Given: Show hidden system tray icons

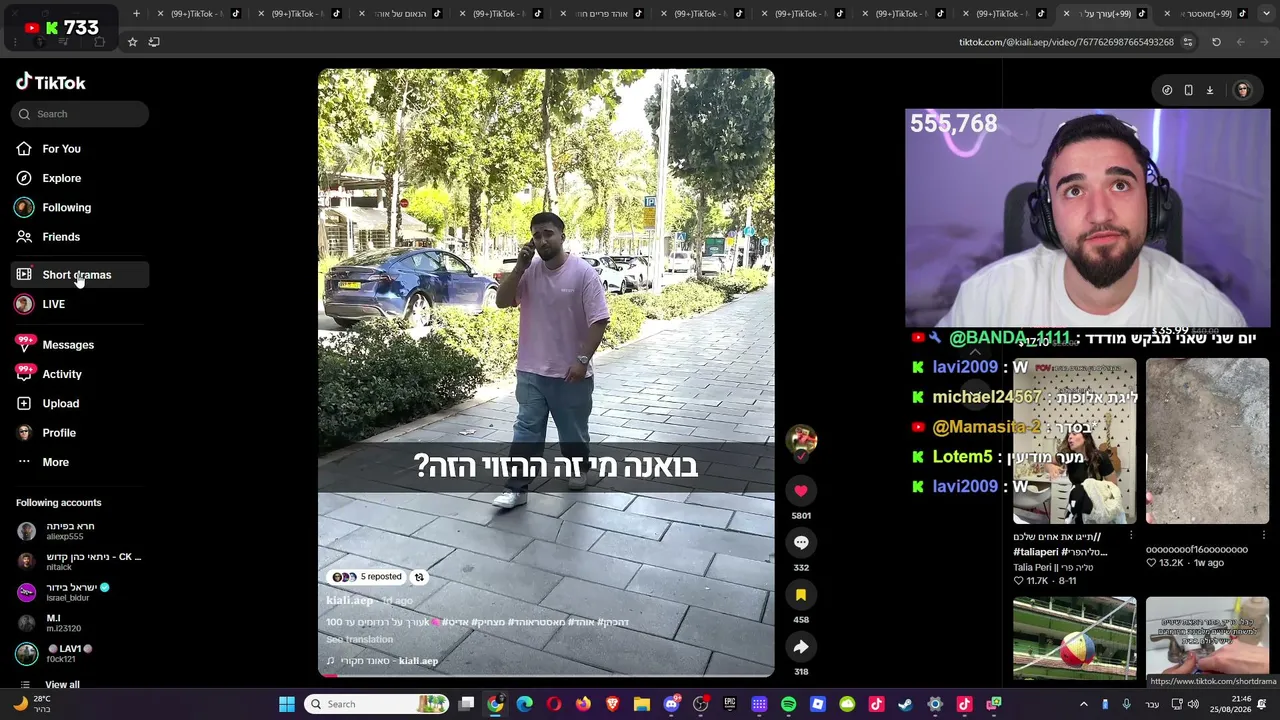Looking at the screenshot, I should (x=1084, y=704).
